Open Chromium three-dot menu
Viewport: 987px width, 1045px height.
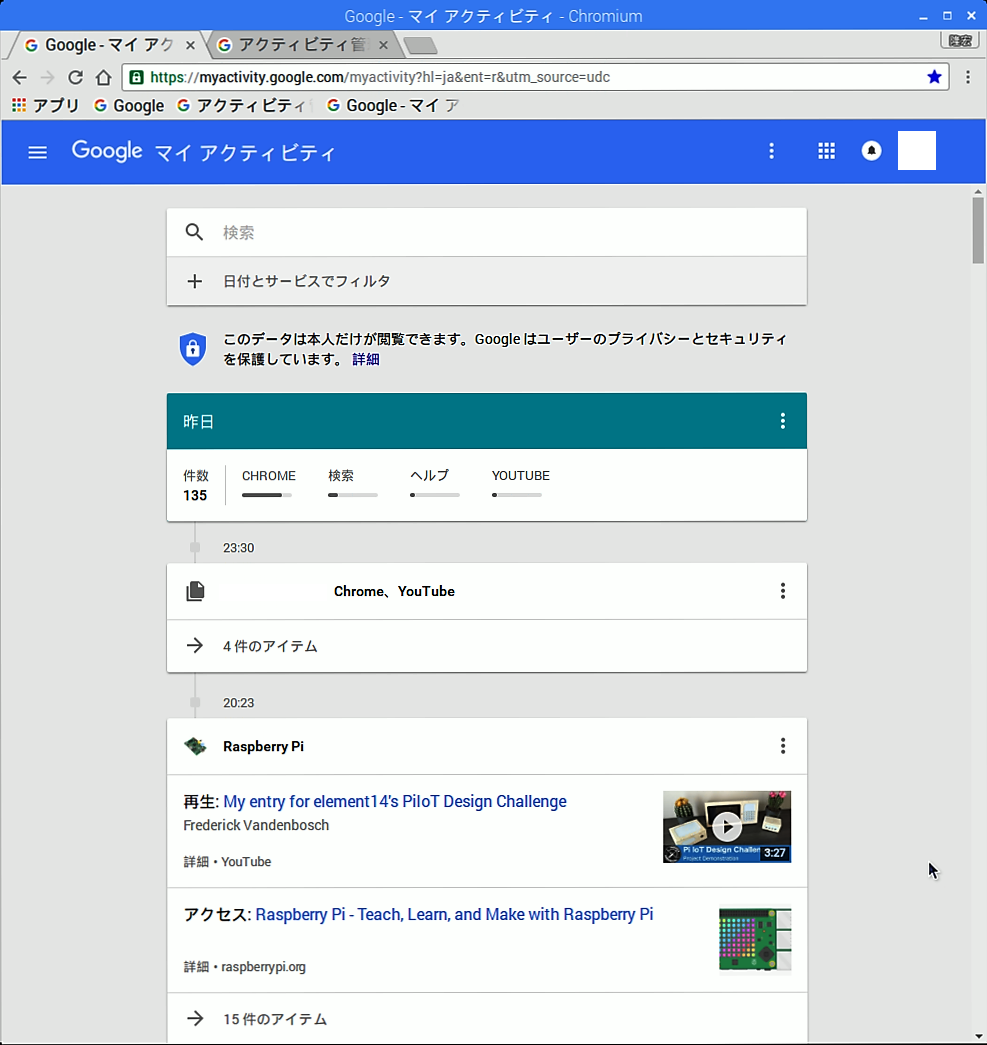click(968, 77)
